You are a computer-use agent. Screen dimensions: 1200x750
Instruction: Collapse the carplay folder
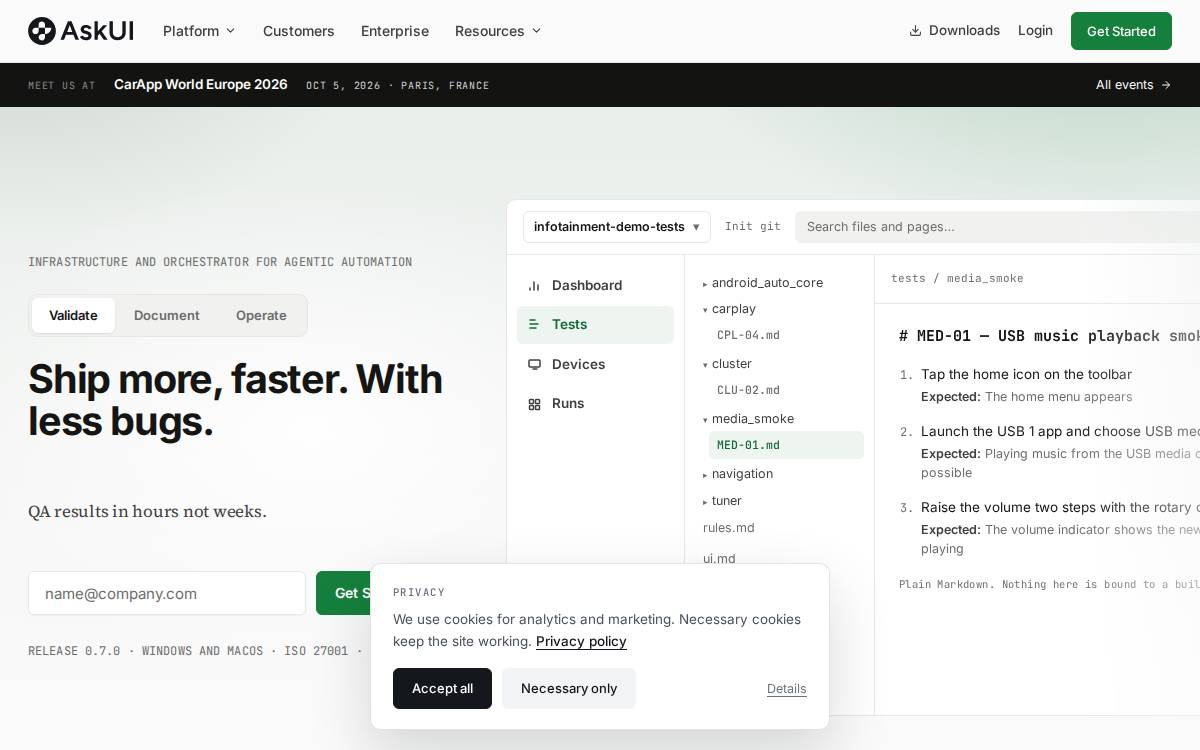pyautogui.click(x=729, y=309)
